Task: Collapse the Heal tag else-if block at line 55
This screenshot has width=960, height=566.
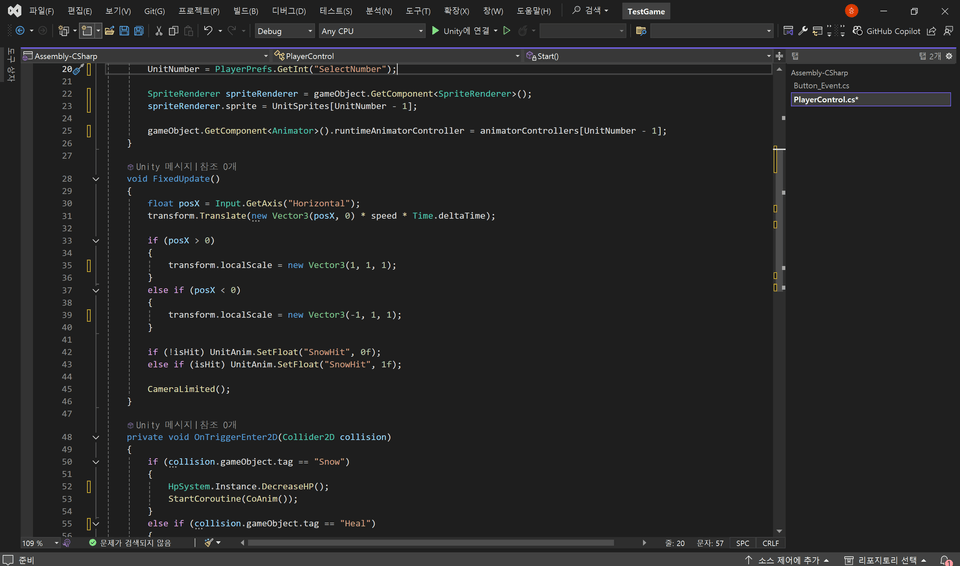Action: pos(96,524)
